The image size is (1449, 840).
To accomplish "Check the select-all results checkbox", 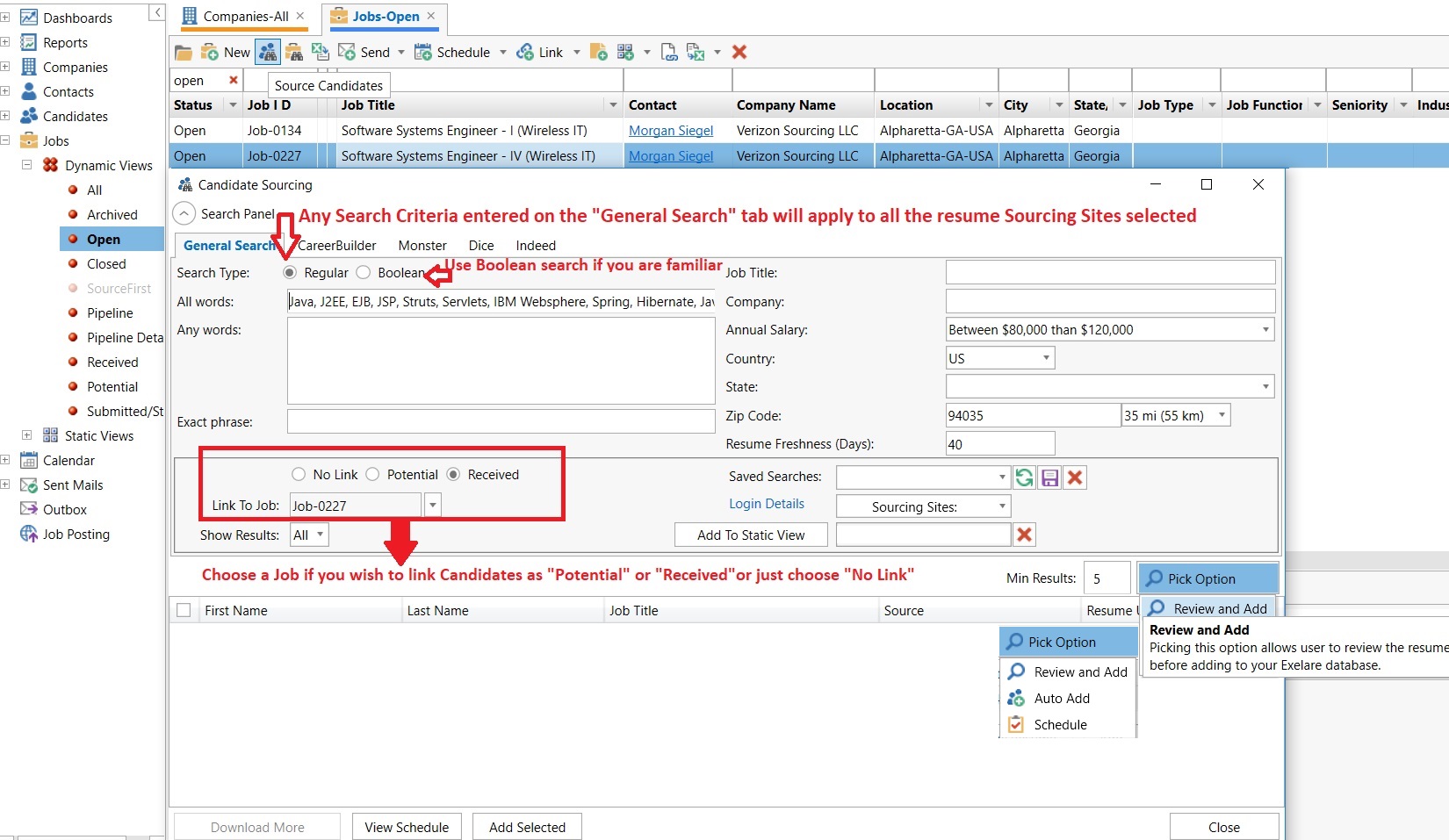I will 184,610.
